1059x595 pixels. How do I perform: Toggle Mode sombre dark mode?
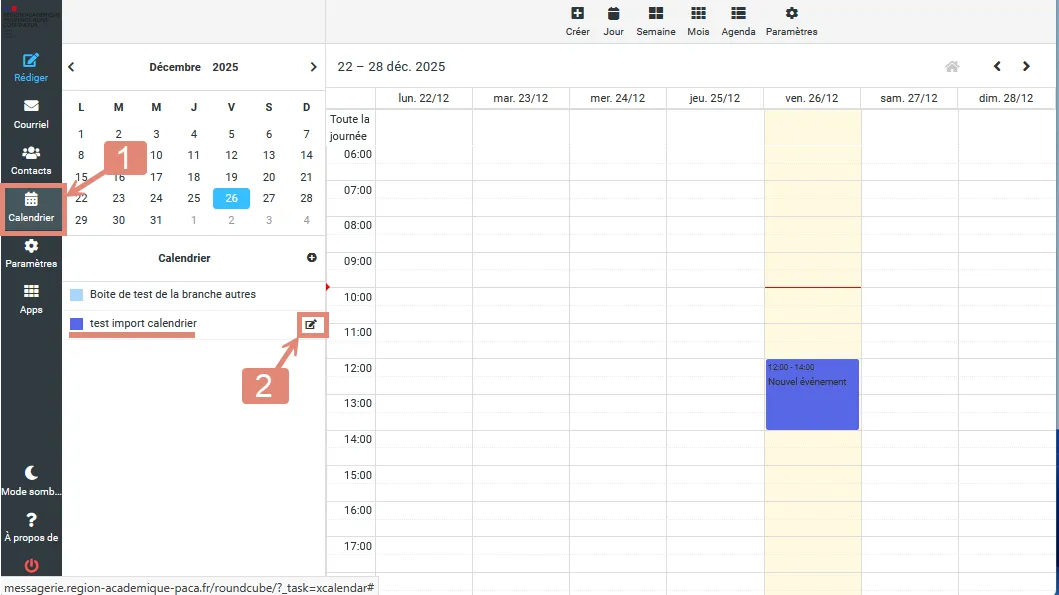31,481
